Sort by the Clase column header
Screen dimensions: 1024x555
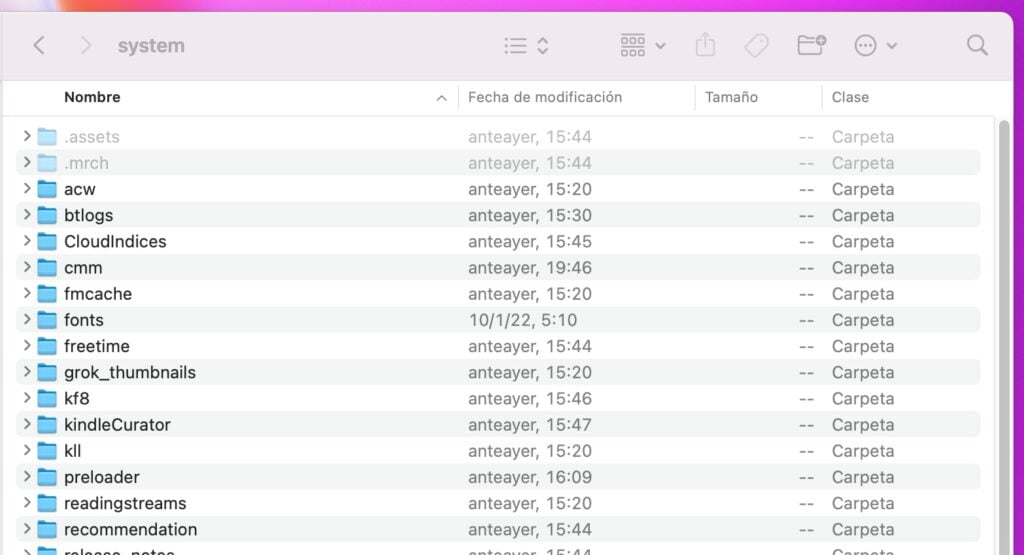pos(850,97)
